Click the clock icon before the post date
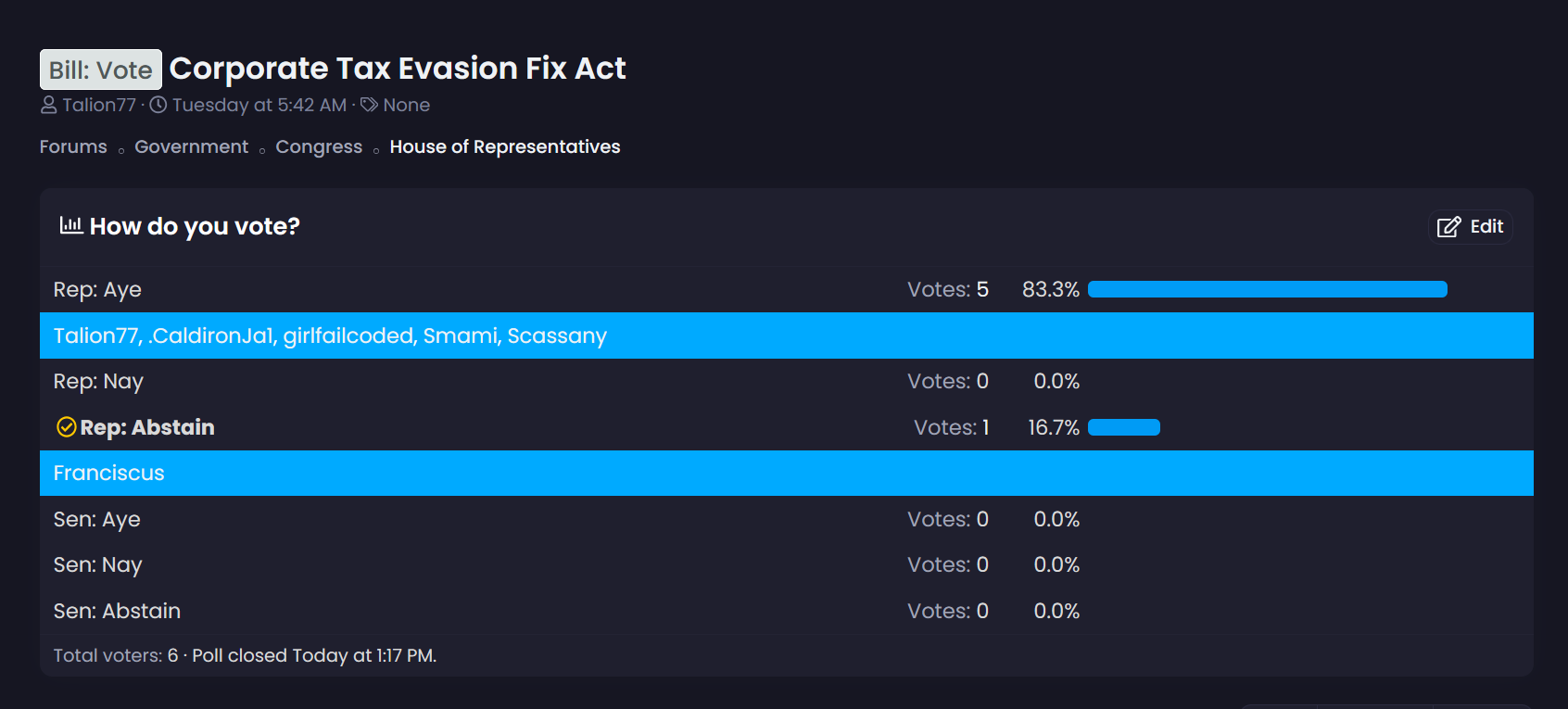1568x709 pixels. click(158, 105)
